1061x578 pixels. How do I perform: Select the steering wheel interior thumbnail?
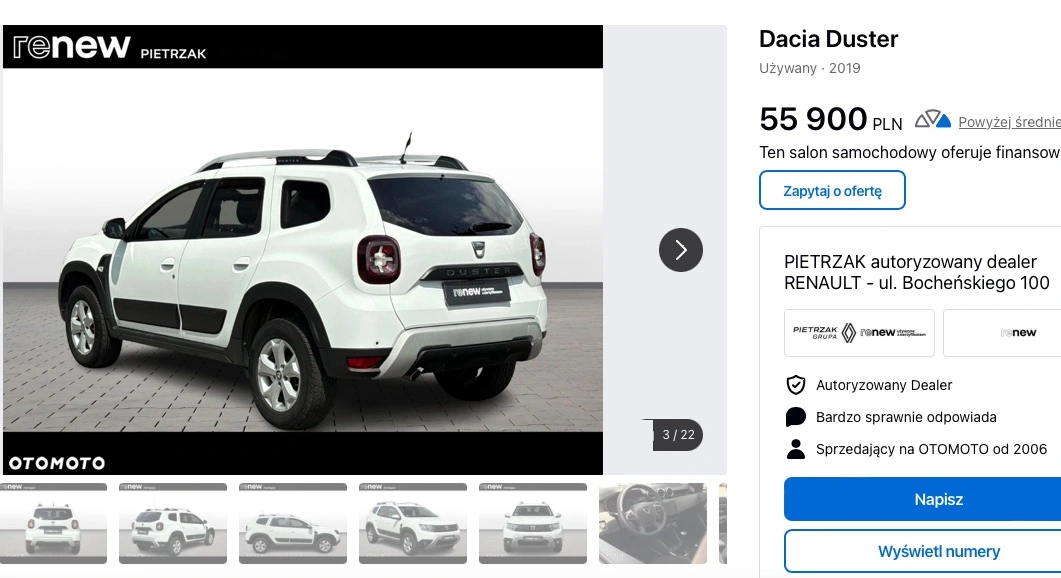(653, 523)
